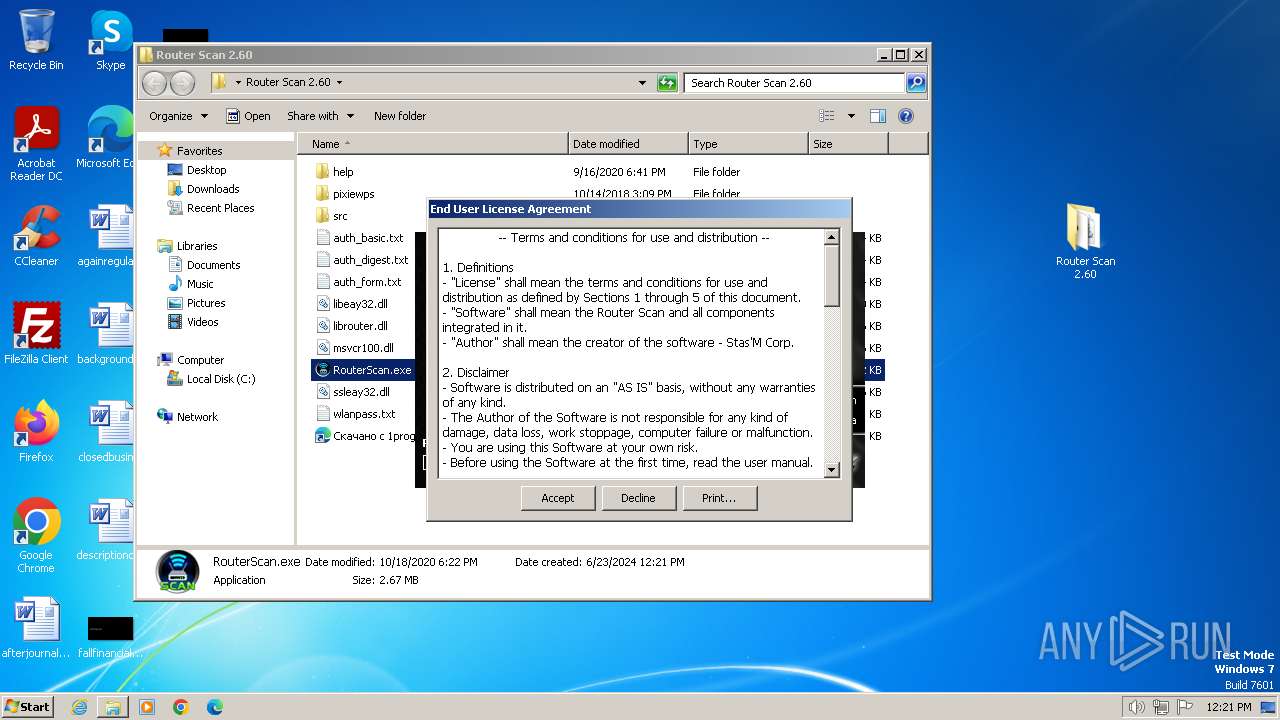This screenshot has width=1280, height=720.
Task: Refresh the Router Scan 2.60 folder view
Action: click(x=667, y=83)
